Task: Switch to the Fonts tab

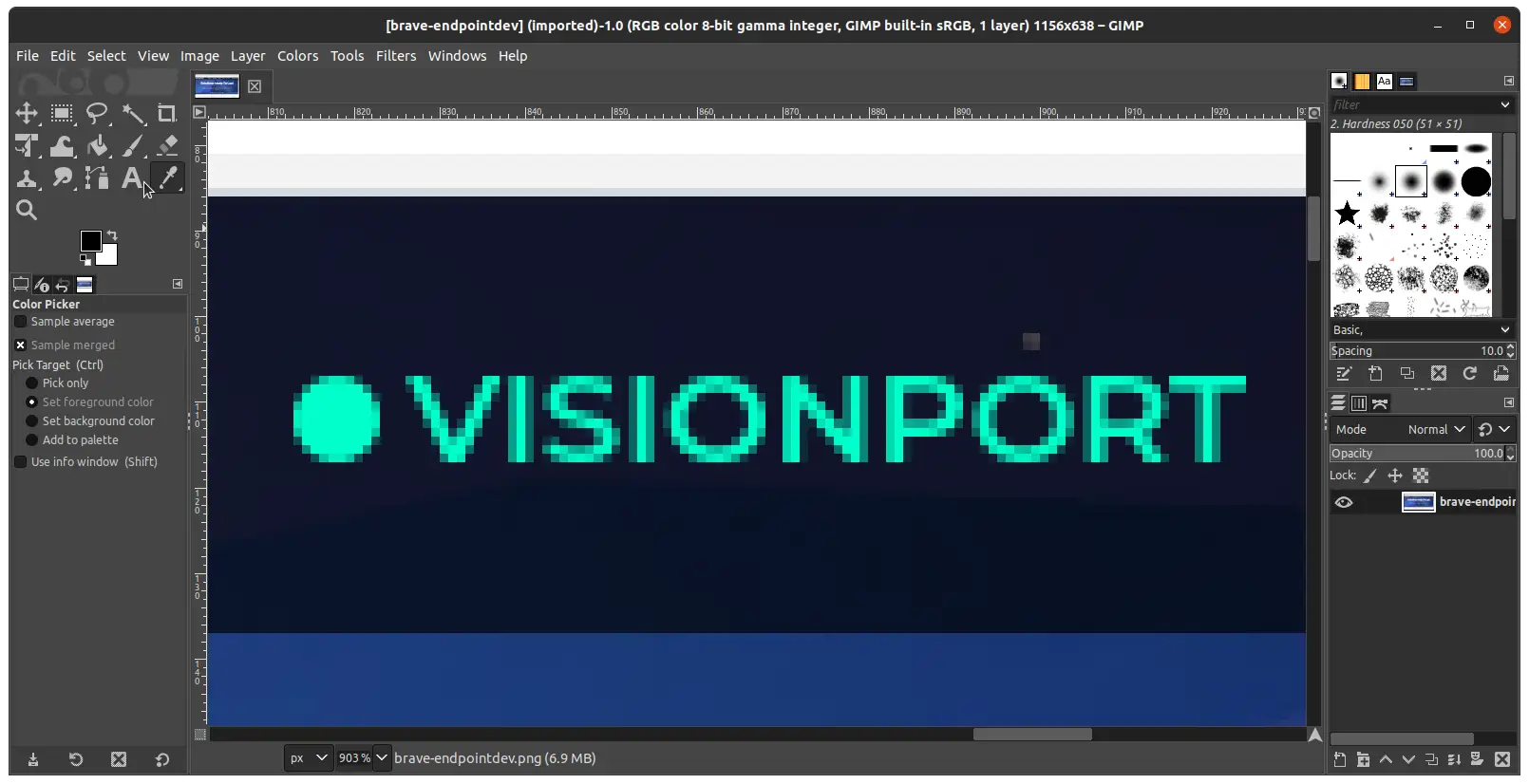Action: (x=1385, y=82)
